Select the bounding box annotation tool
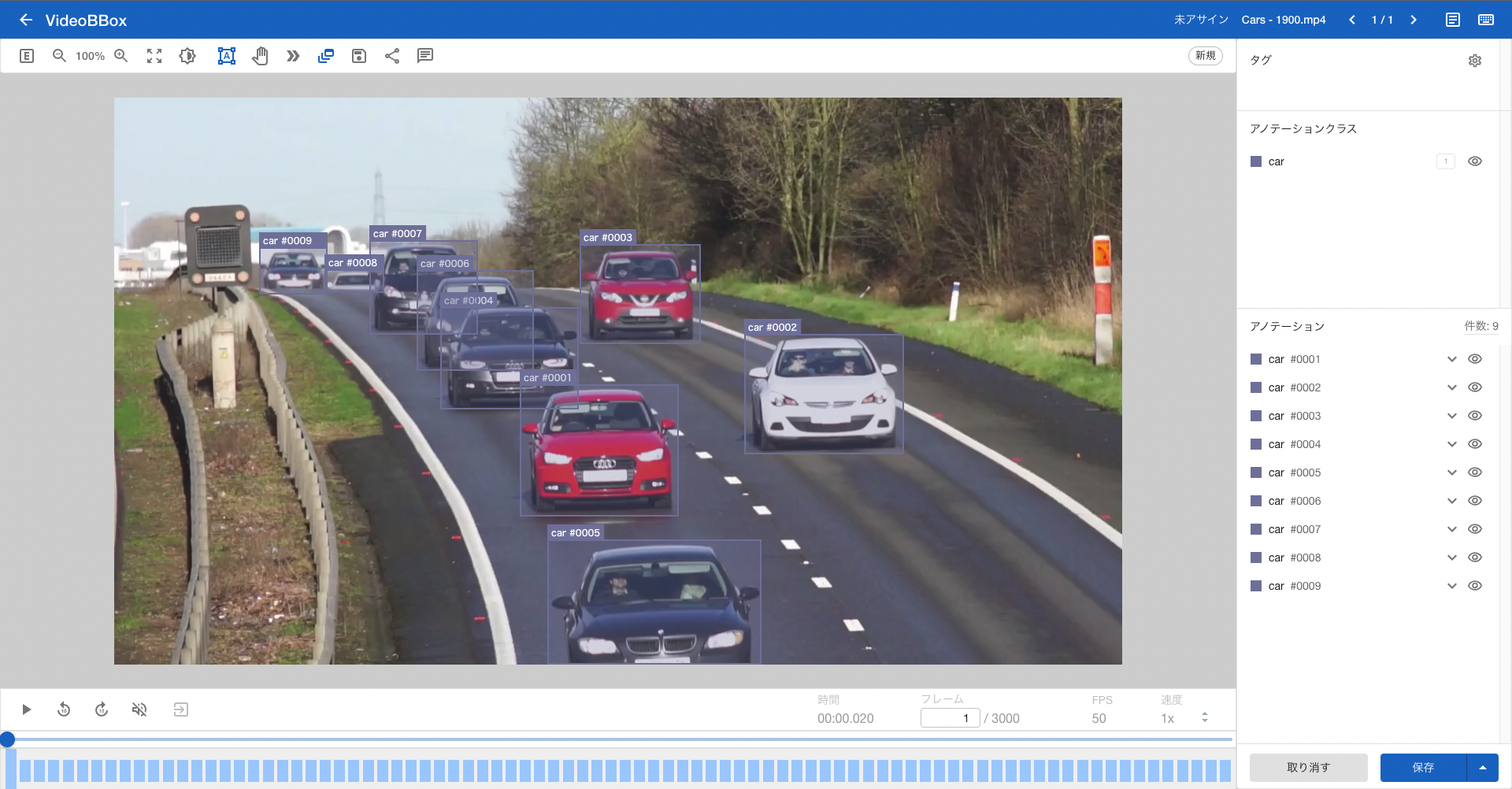This screenshot has height=789, width=1512. pyautogui.click(x=227, y=56)
